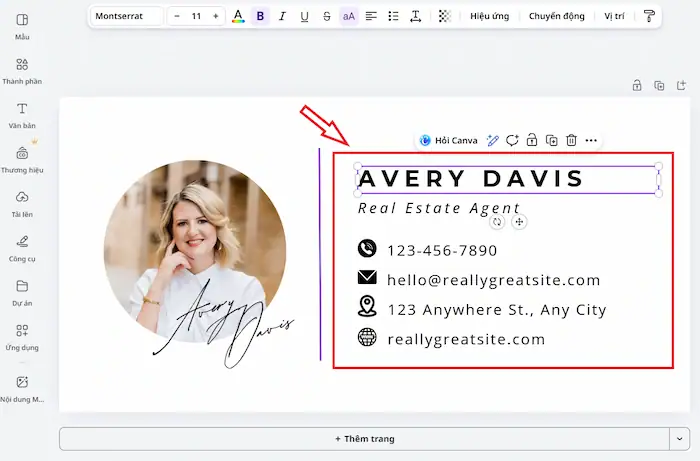Open the transparency checkerboard icon
Viewport: 700px width, 461px height.
click(444, 16)
